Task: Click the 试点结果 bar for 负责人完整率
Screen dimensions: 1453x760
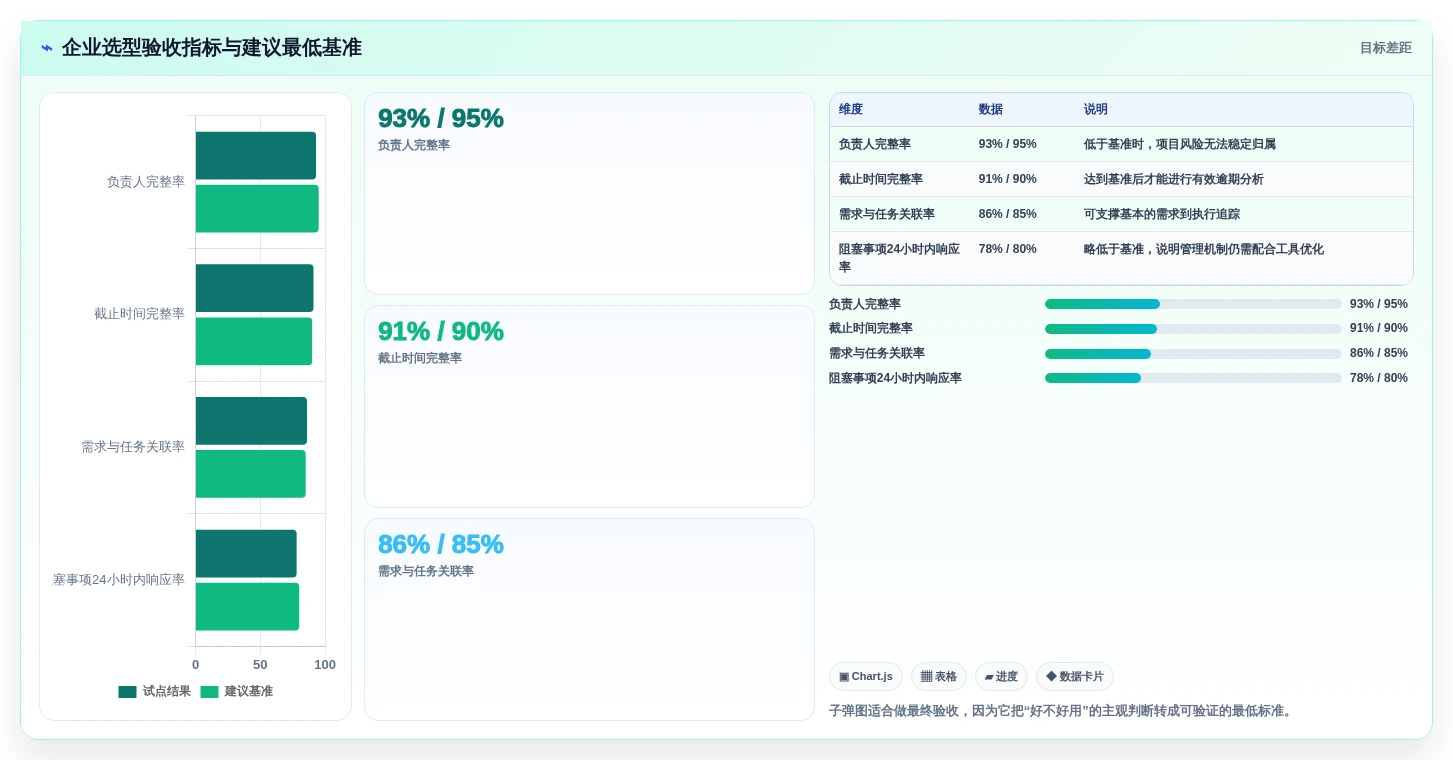Action: click(x=256, y=156)
